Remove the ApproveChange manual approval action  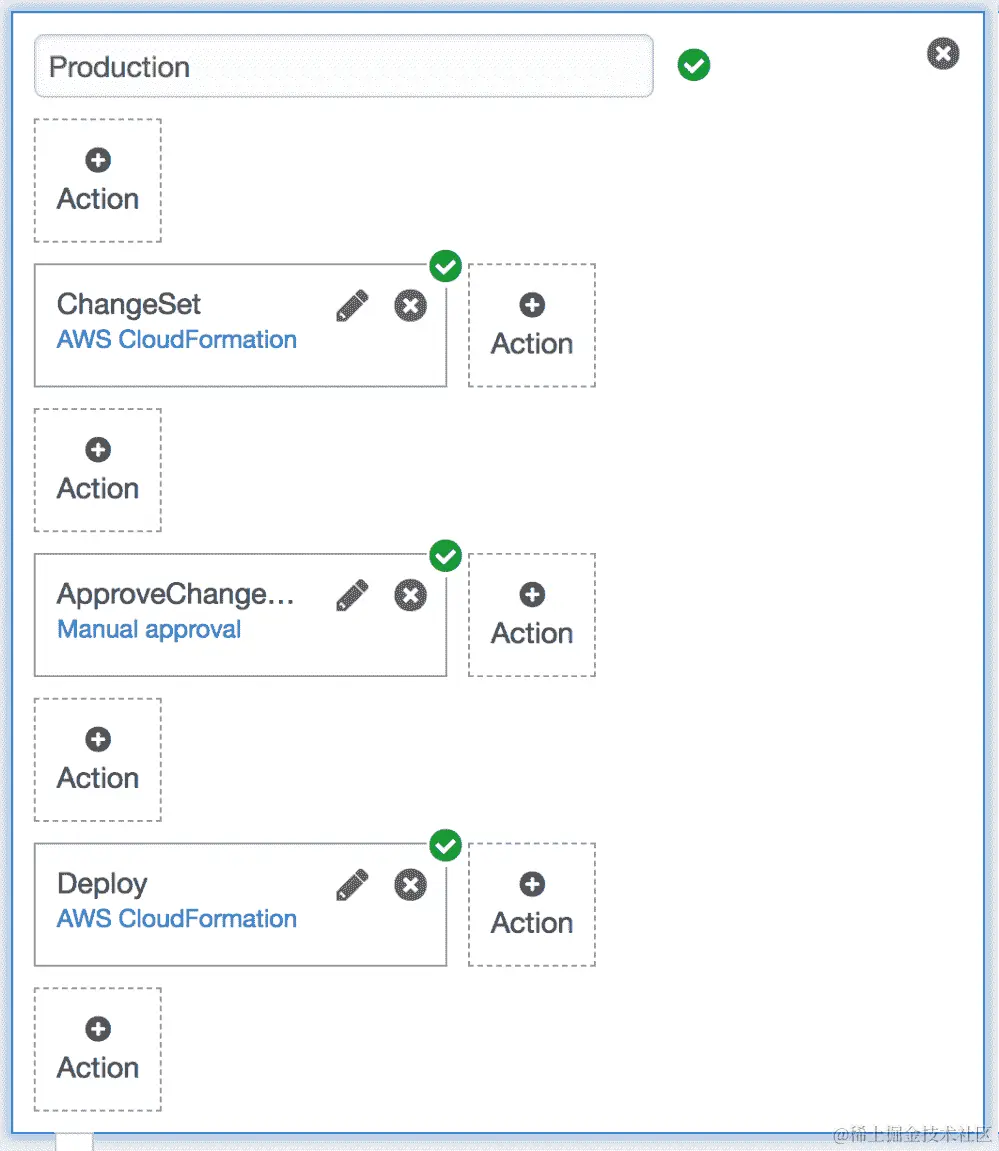coord(410,596)
